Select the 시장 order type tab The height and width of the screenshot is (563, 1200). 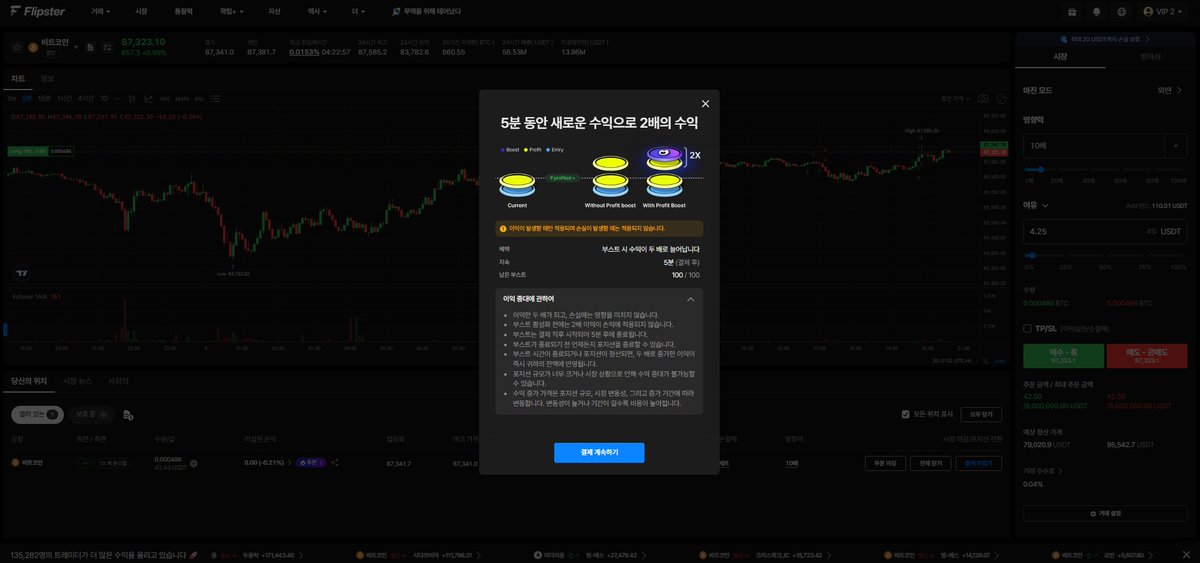pyautogui.click(x=1060, y=58)
